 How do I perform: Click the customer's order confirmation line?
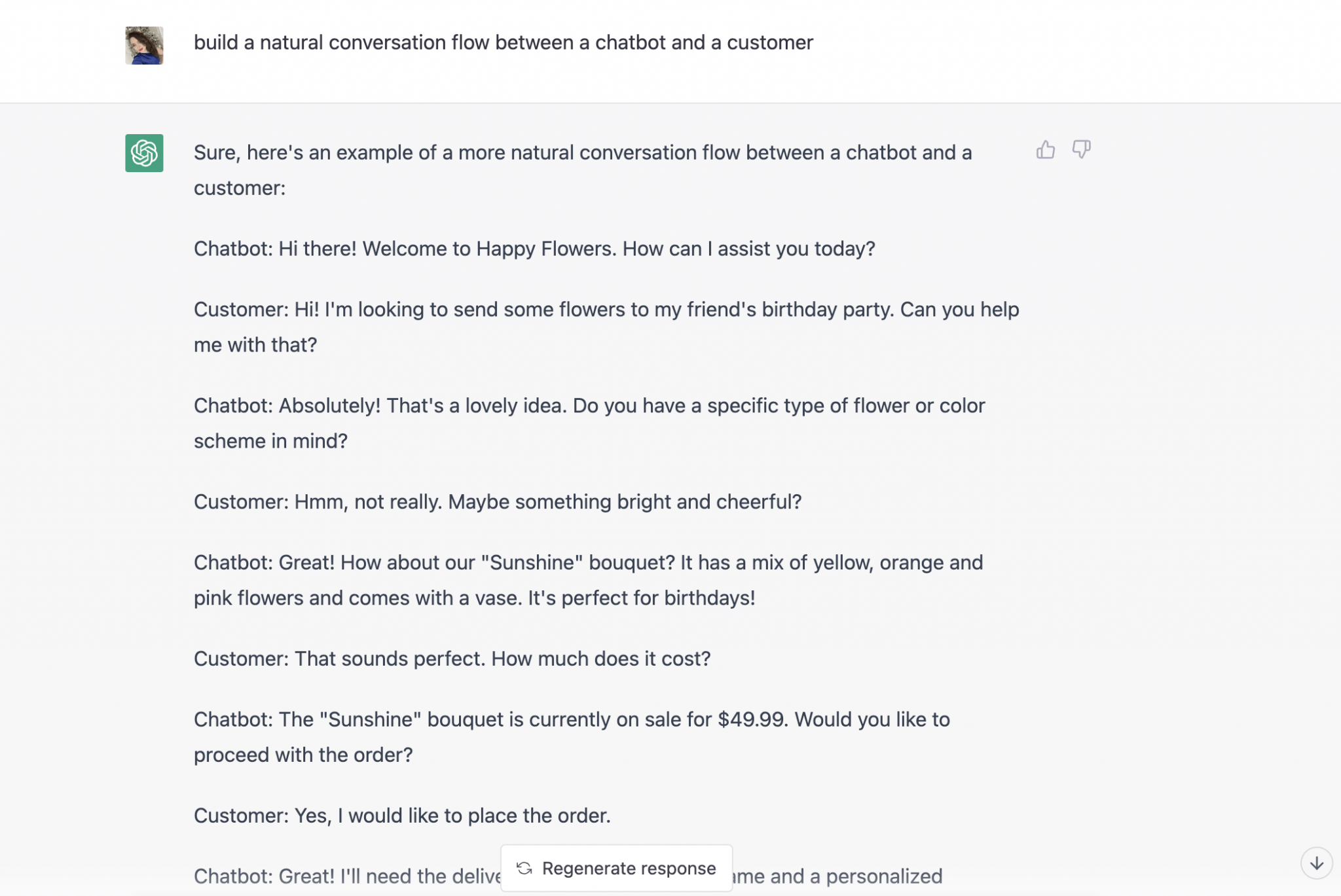(x=401, y=815)
